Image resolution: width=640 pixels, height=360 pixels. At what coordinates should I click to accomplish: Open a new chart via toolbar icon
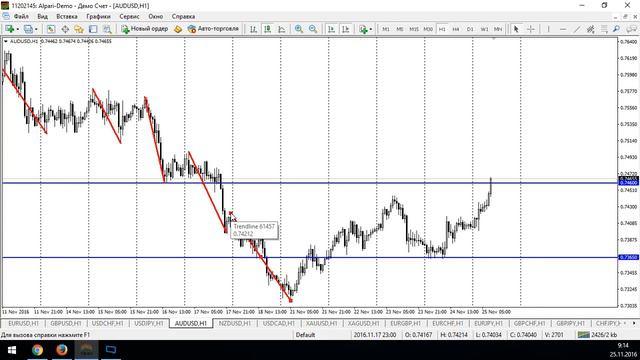coord(9,29)
